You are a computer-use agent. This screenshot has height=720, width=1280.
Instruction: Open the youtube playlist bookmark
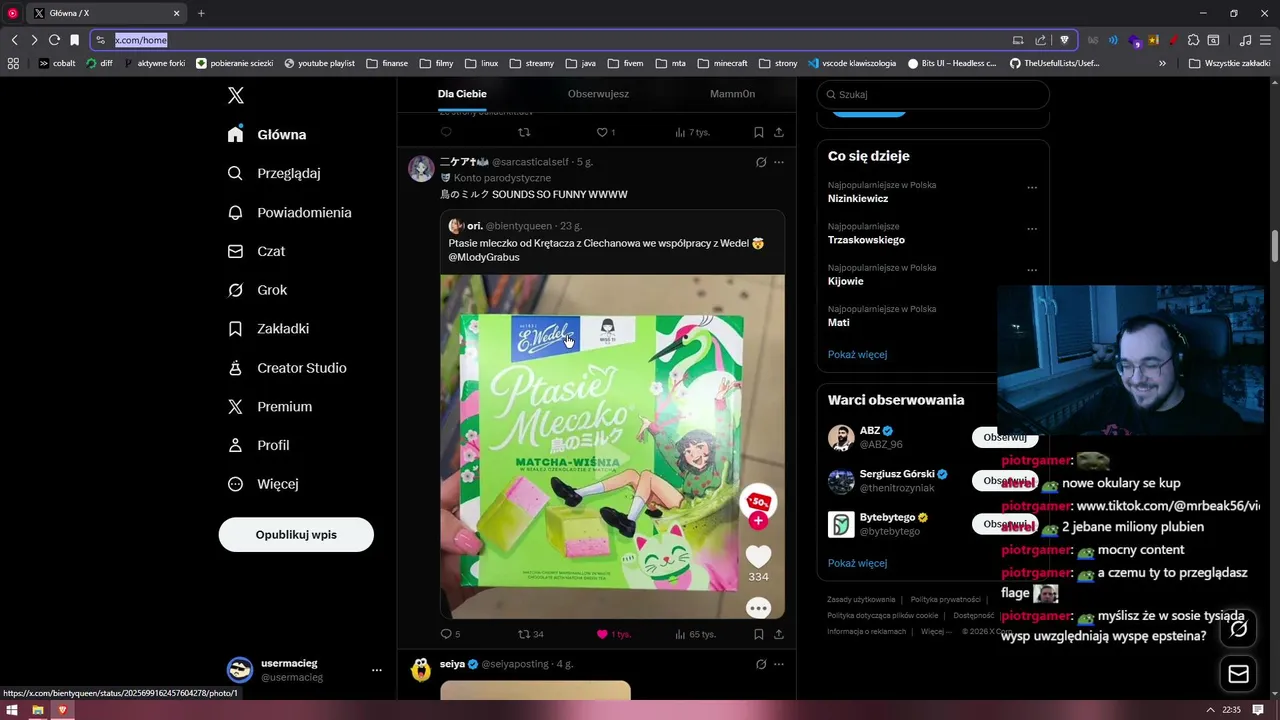pos(319,63)
